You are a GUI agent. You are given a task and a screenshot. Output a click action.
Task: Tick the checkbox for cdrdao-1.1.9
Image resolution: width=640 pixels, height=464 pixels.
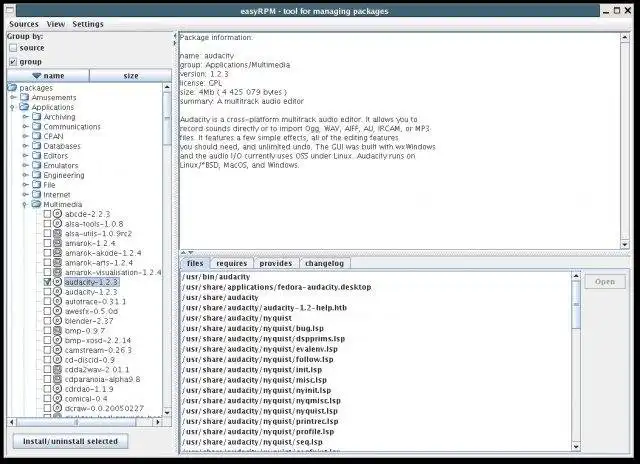coord(47,389)
